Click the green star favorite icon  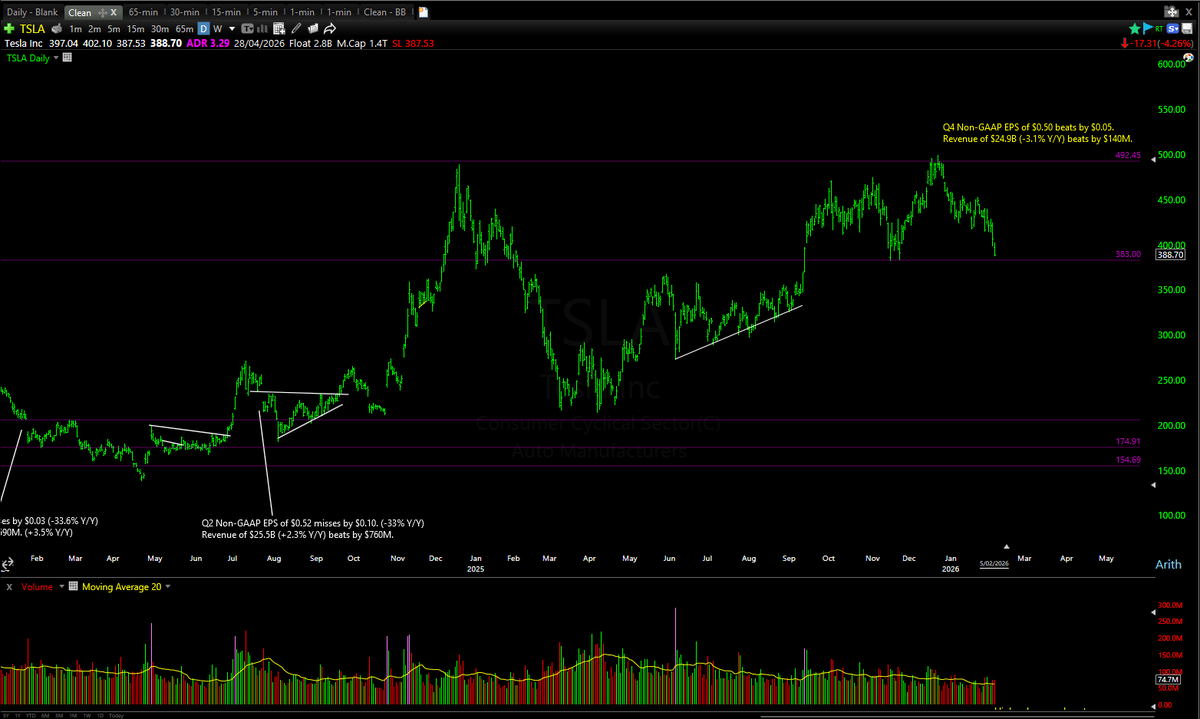tap(1135, 28)
